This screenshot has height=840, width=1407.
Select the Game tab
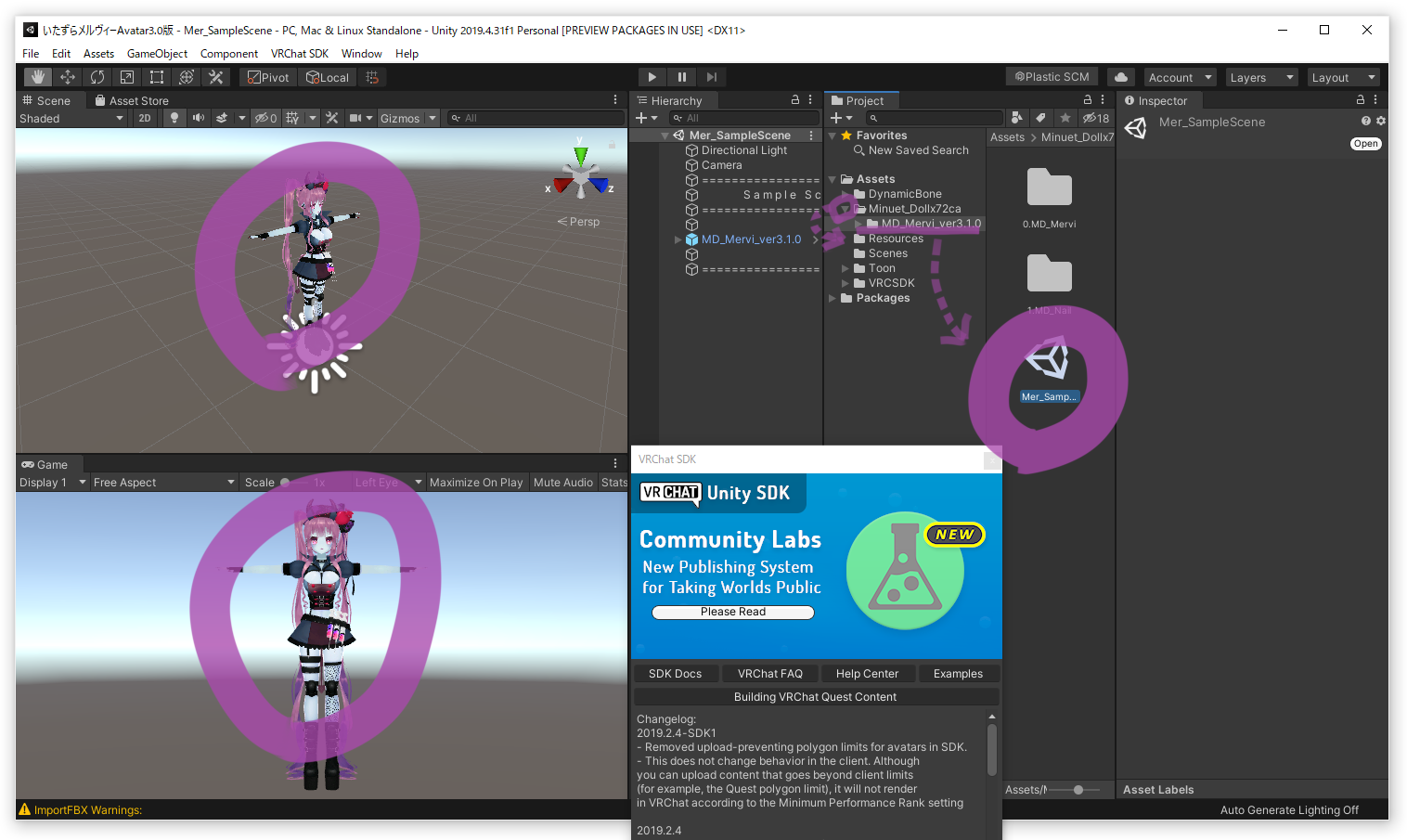[45, 464]
